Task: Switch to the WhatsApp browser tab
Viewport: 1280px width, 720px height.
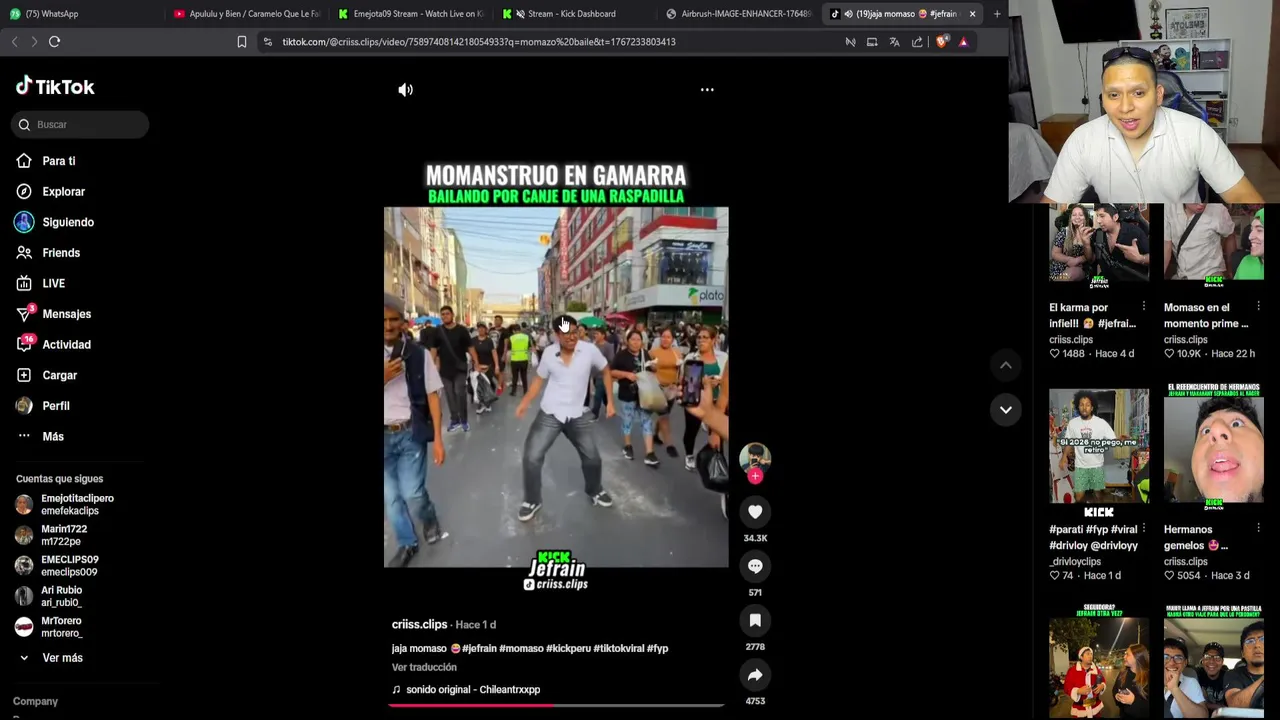Action: tap(80, 14)
